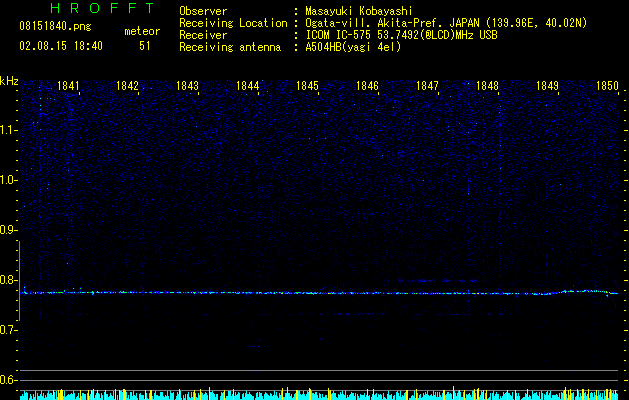Screen dimensions: 629x400
Task: Click time marker 1844
Action: click(x=248, y=86)
